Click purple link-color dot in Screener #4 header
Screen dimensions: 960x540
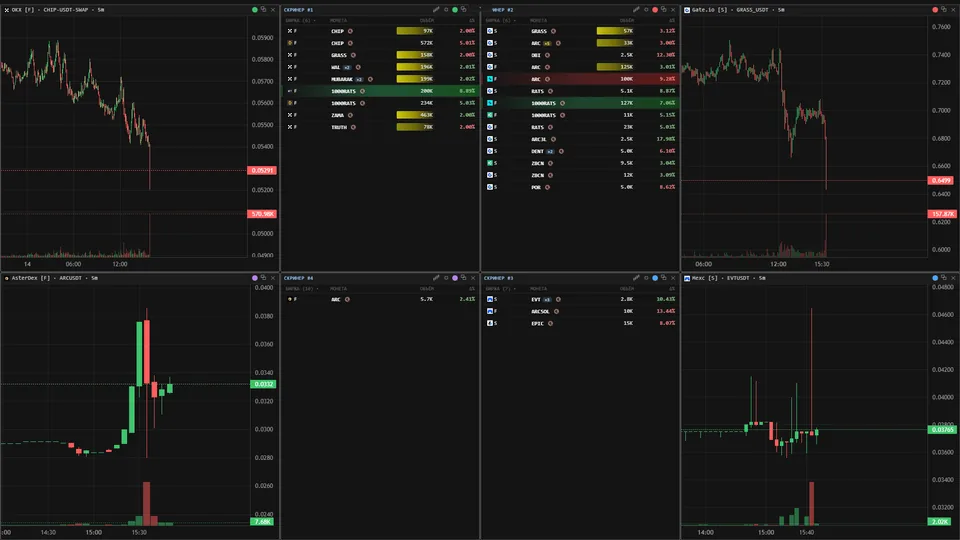coord(455,278)
